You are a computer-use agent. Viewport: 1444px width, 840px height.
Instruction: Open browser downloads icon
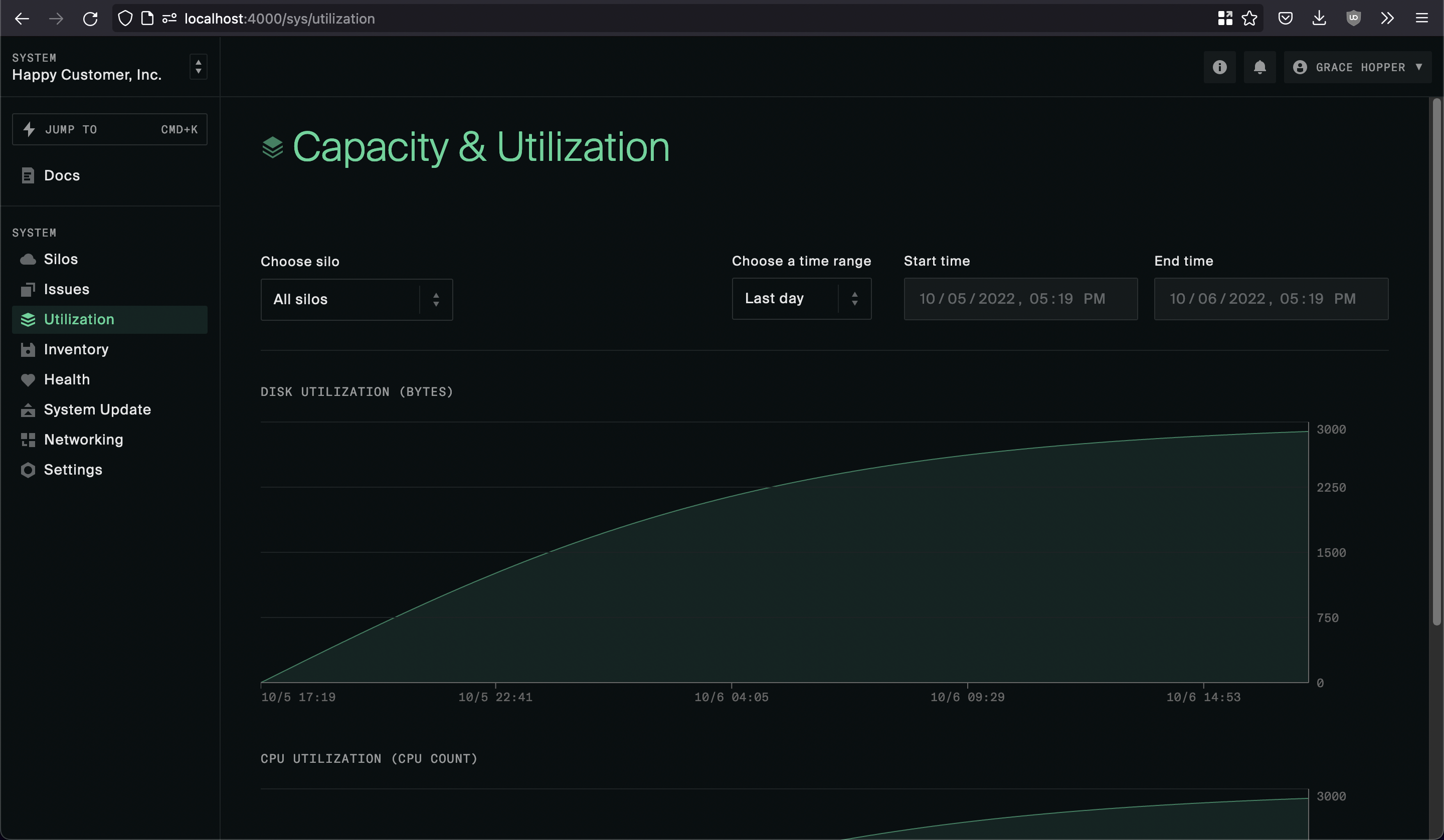1319,19
